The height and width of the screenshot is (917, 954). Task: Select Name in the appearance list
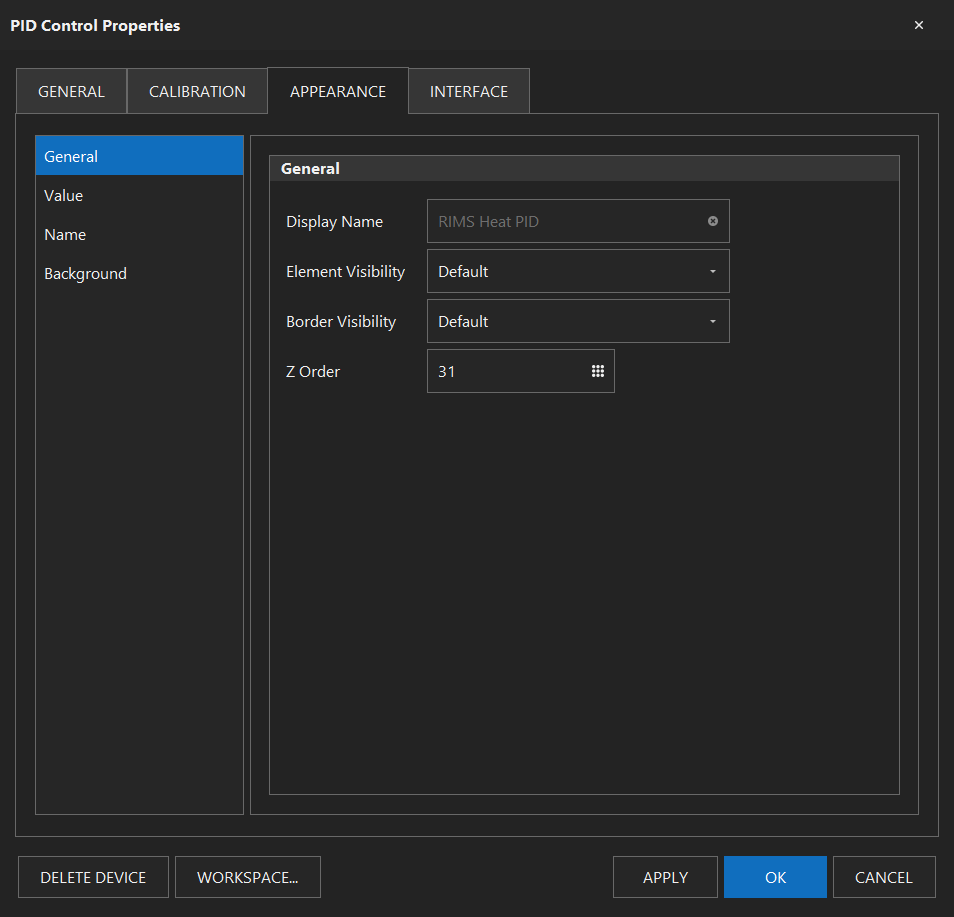139,234
